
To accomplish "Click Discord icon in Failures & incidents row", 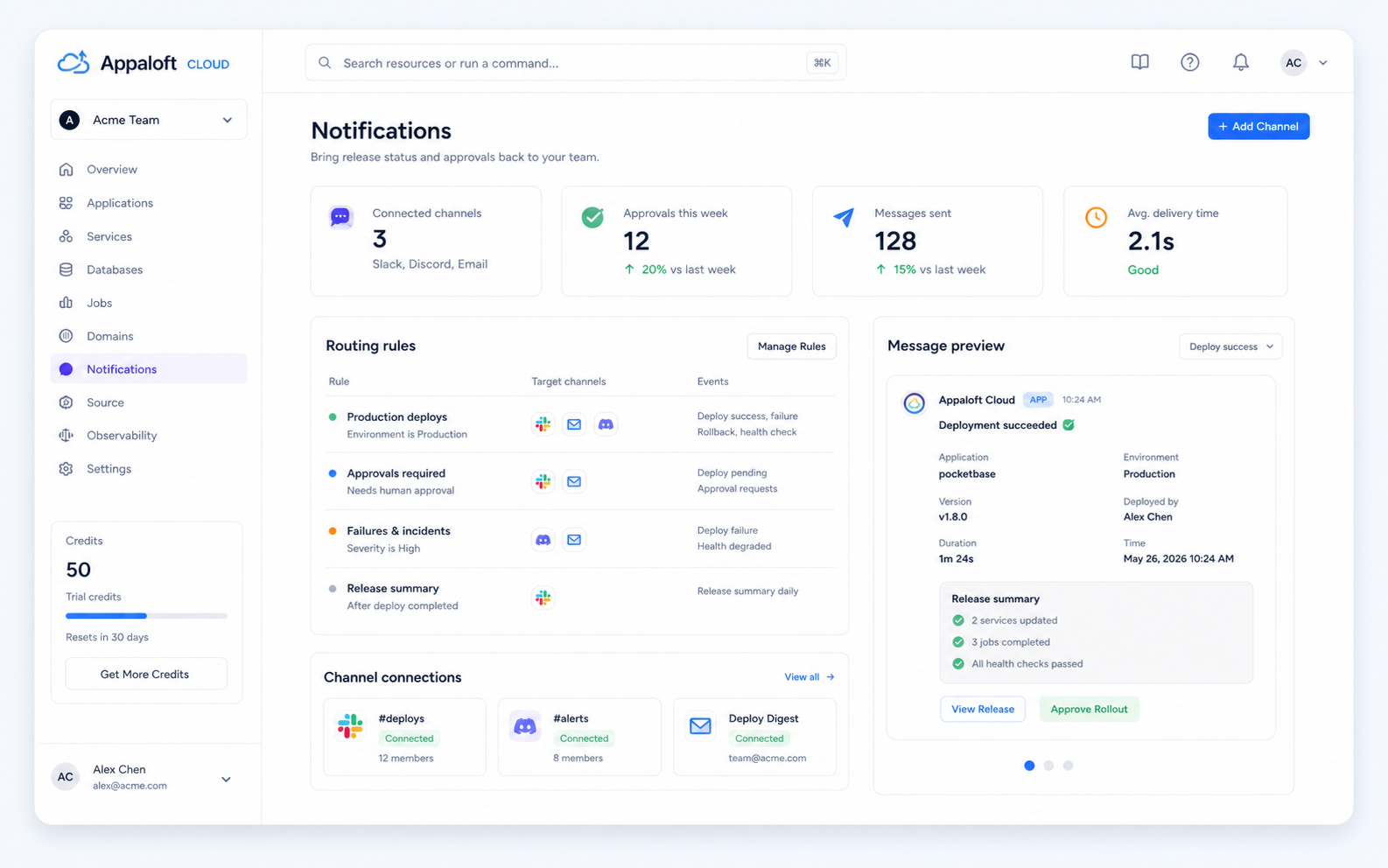I will pyautogui.click(x=543, y=540).
